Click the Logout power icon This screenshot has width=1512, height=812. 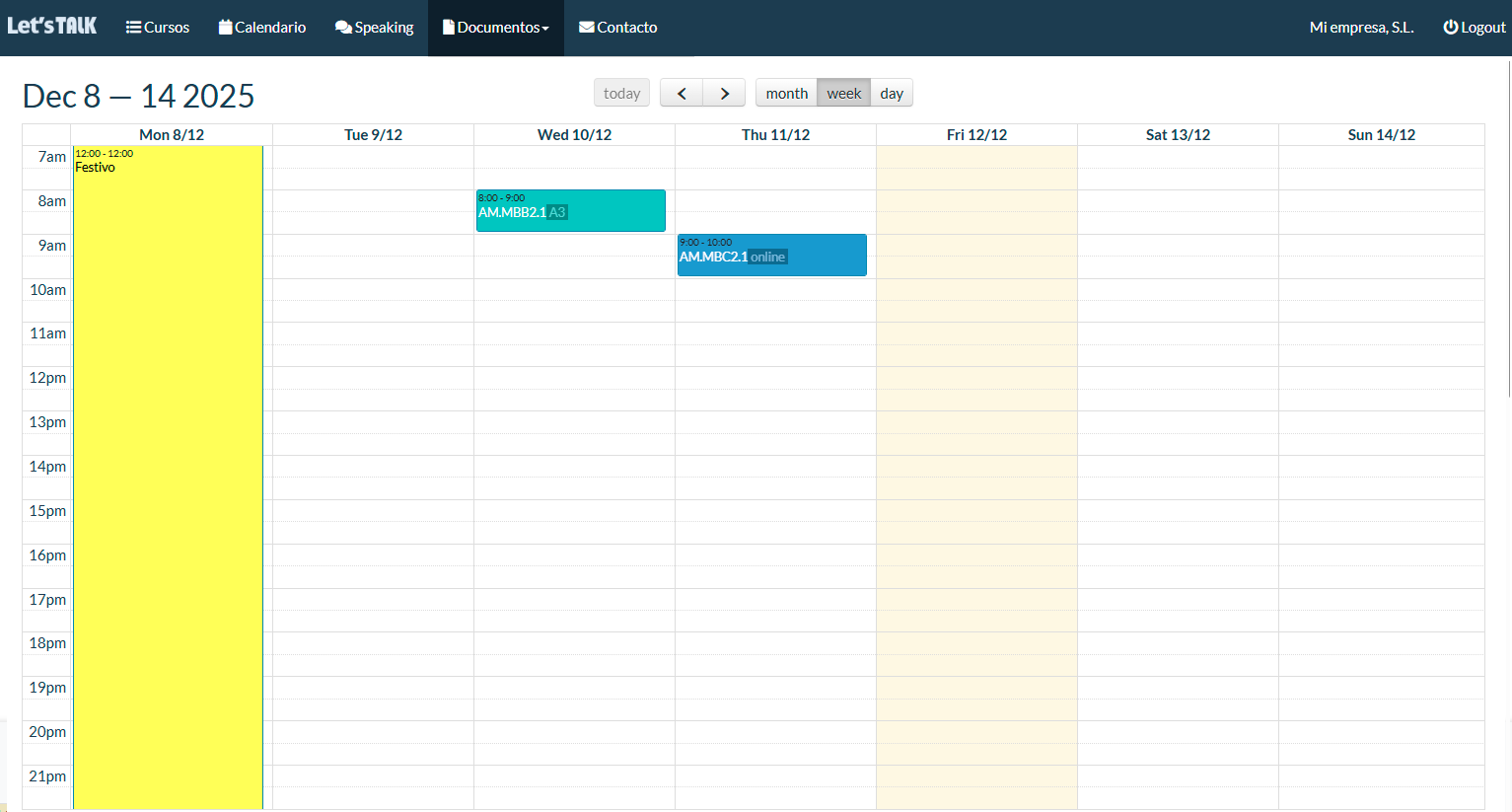(x=1450, y=28)
